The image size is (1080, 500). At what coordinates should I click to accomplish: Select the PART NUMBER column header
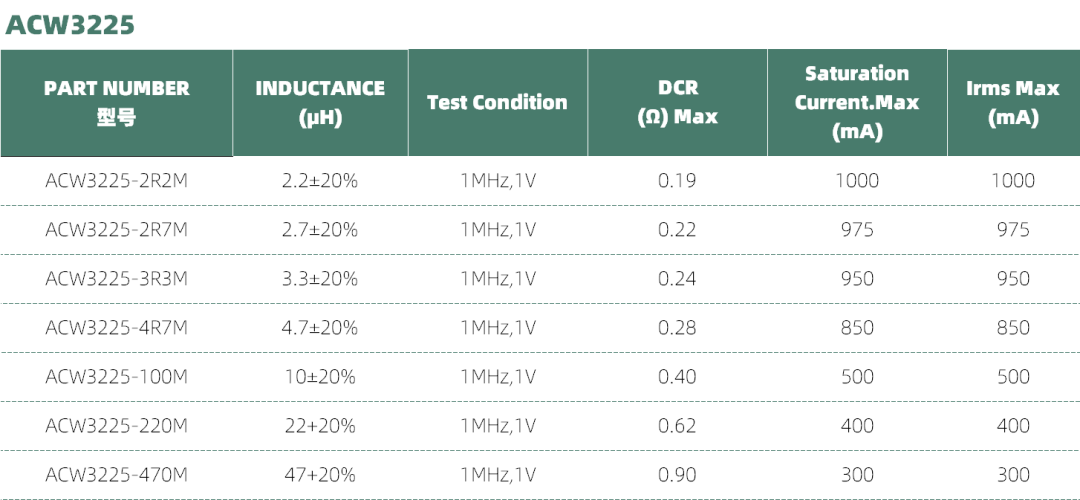pyautogui.click(x=116, y=102)
